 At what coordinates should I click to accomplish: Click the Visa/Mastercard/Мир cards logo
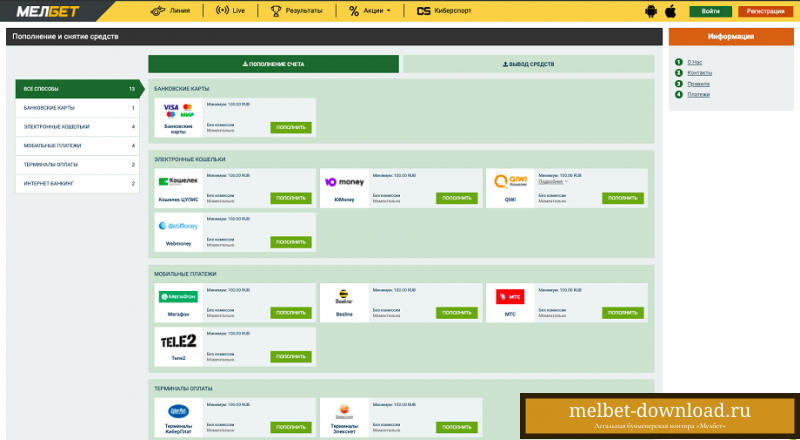point(179,111)
